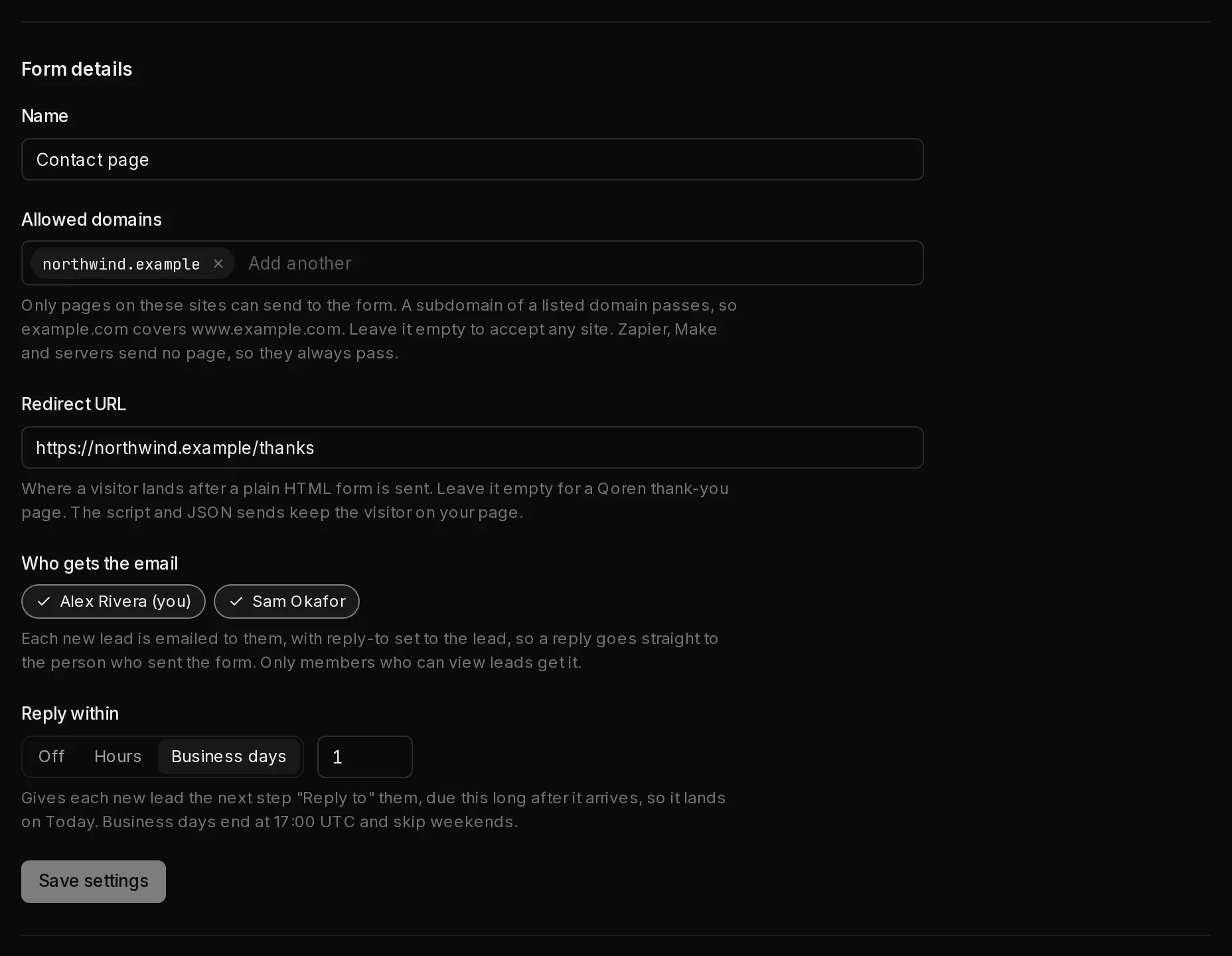Image resolution: width=1232 pixels, height=956 pixels.
Task: Click the Form details heading
Action: pos(77,69)
